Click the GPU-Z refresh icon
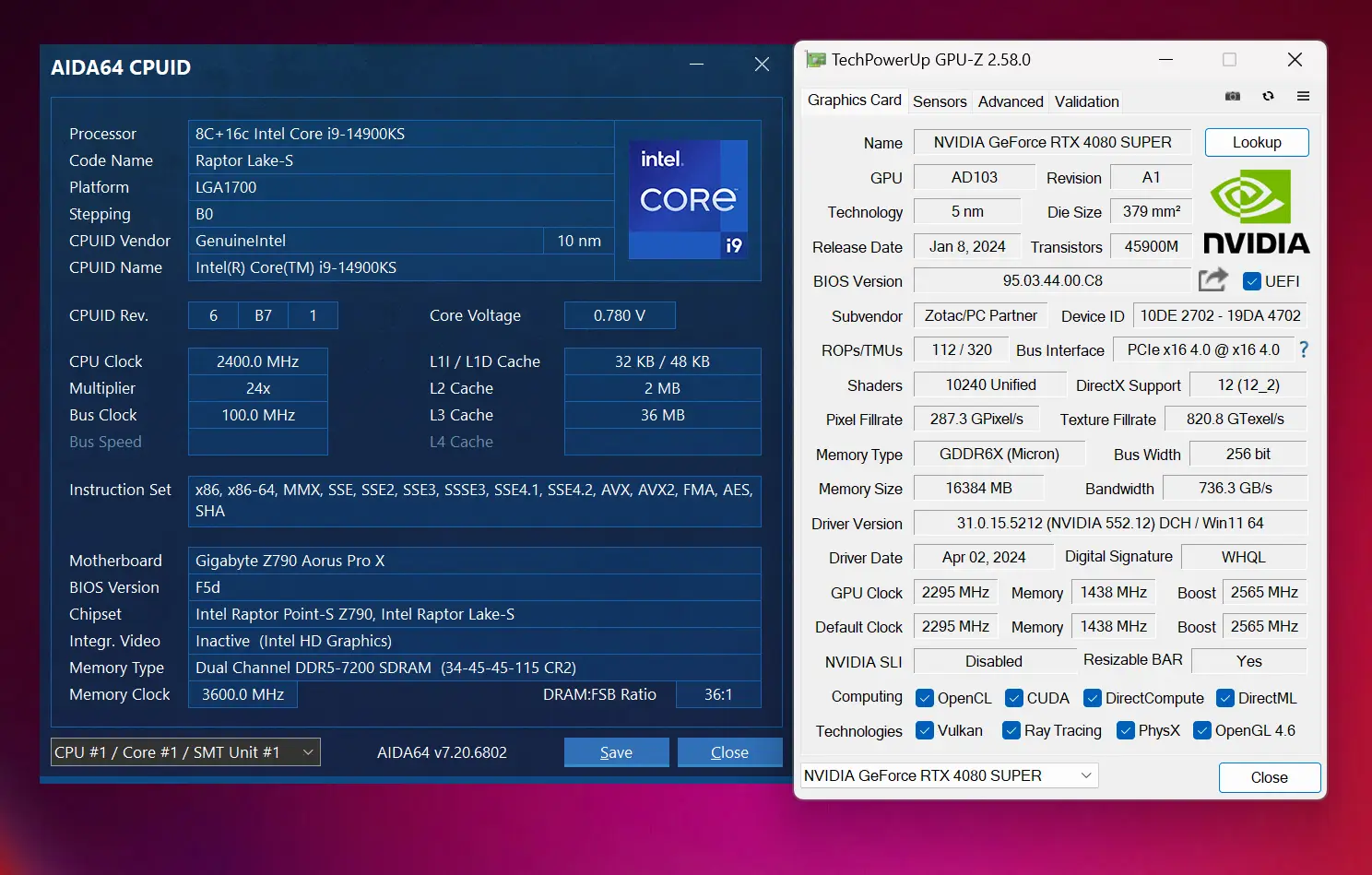The image size is (1372, 875). pyautogui.click(x=1269, y=96)
